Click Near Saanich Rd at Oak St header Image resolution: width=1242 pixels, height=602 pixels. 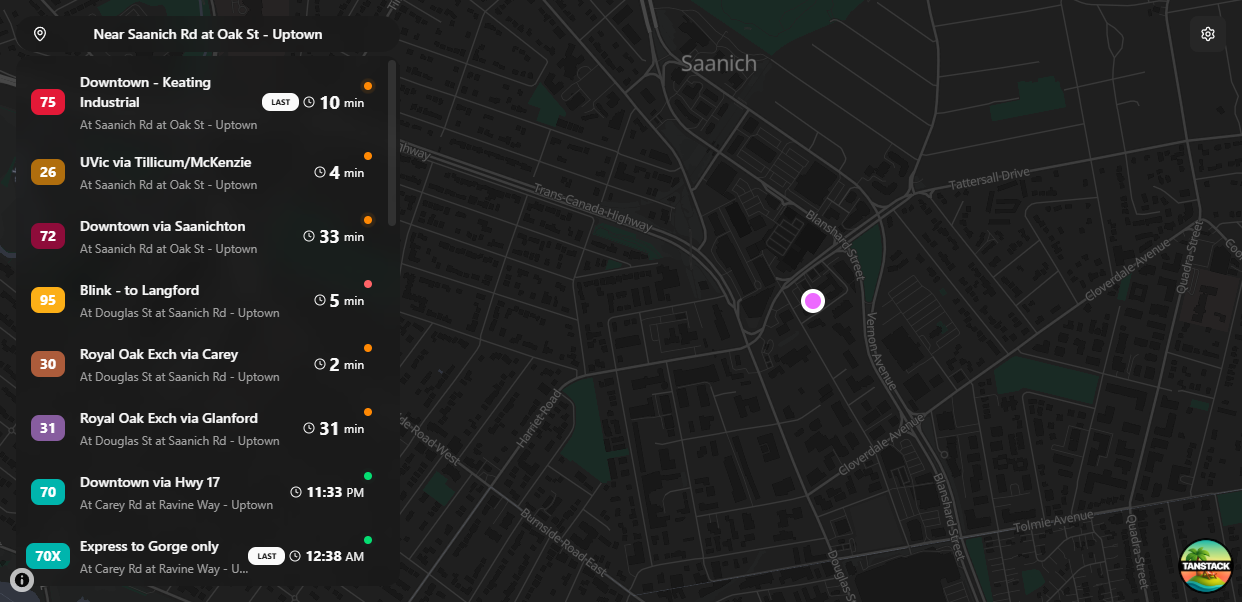click(x=208, y=34)
